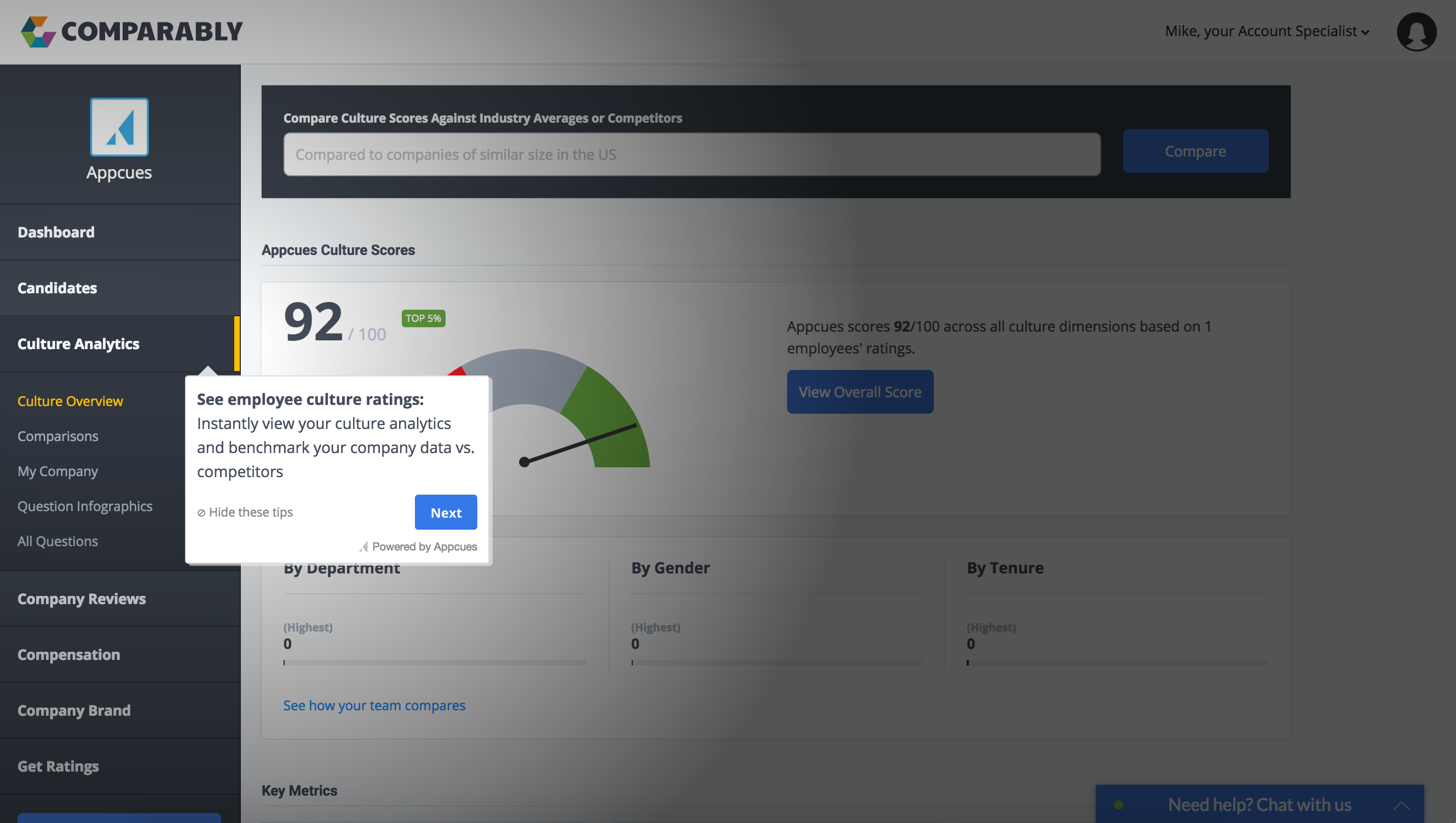Screen dimensions: 1456x823
Task: Click Next in the tooltip
Action: (446, 512)
